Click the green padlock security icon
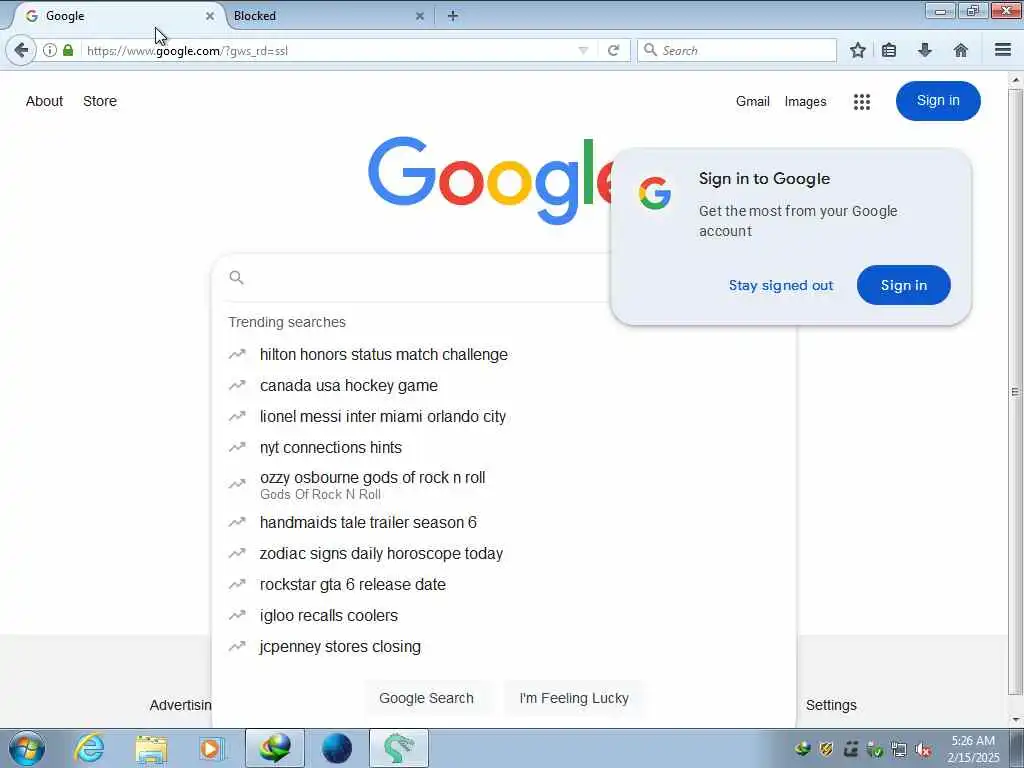 (x=68, y=50)
